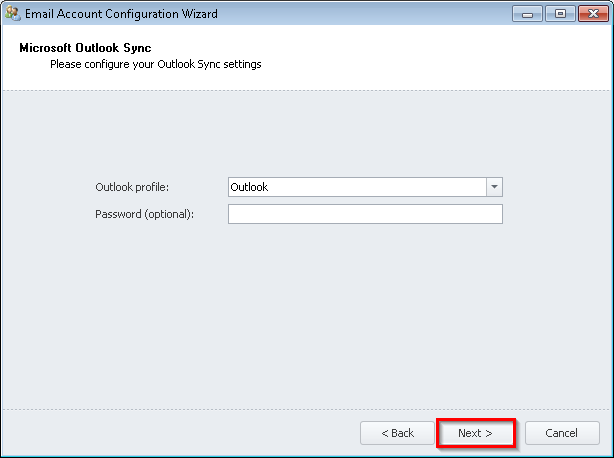
Task: Select the "Outlook" value in profile box
Action: (x=249, y=187)
